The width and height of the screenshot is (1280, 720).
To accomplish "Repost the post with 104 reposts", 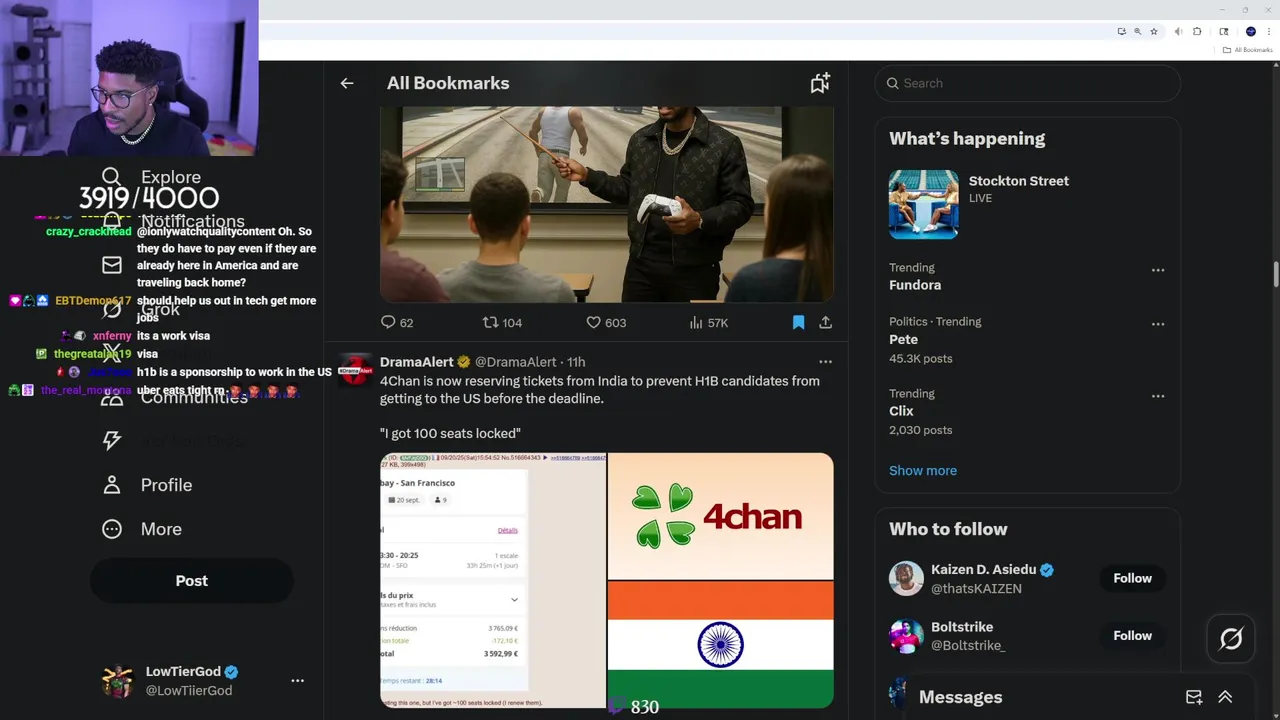I will (502, 322).
